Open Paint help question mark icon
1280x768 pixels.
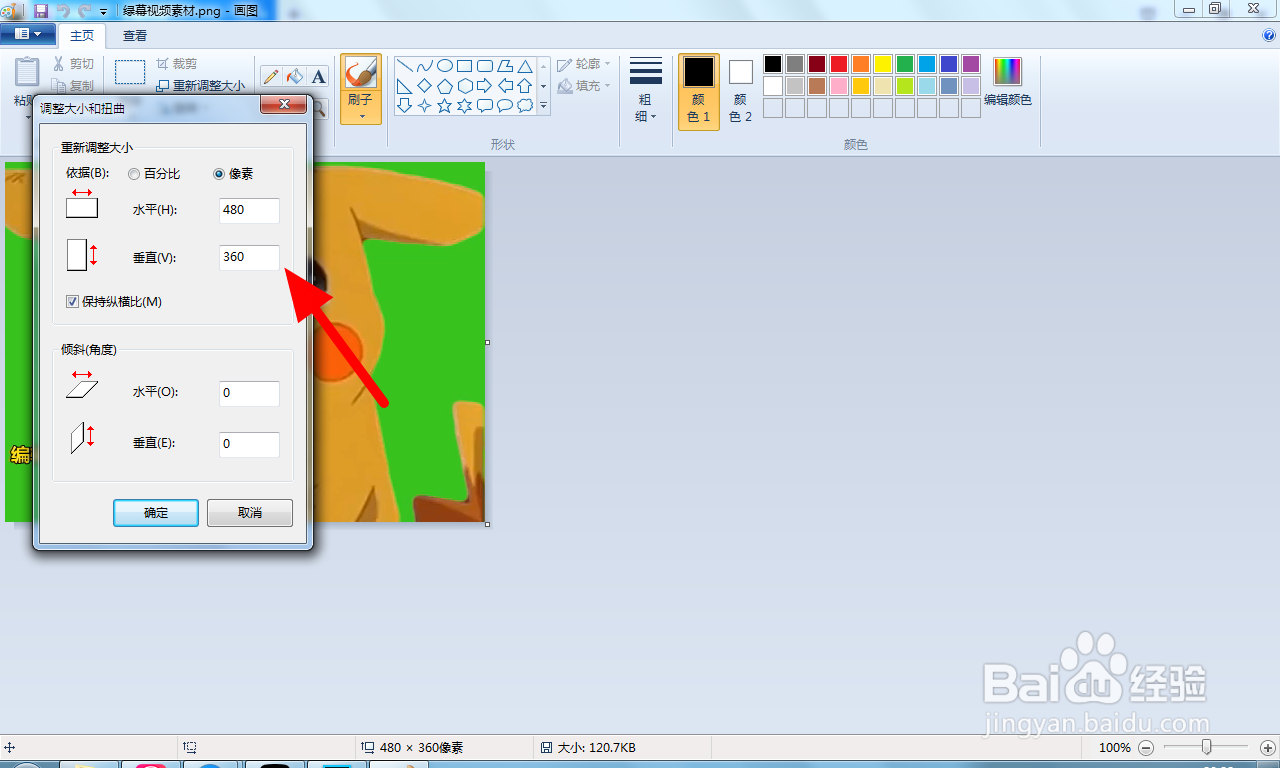(x=1269, y=35)
